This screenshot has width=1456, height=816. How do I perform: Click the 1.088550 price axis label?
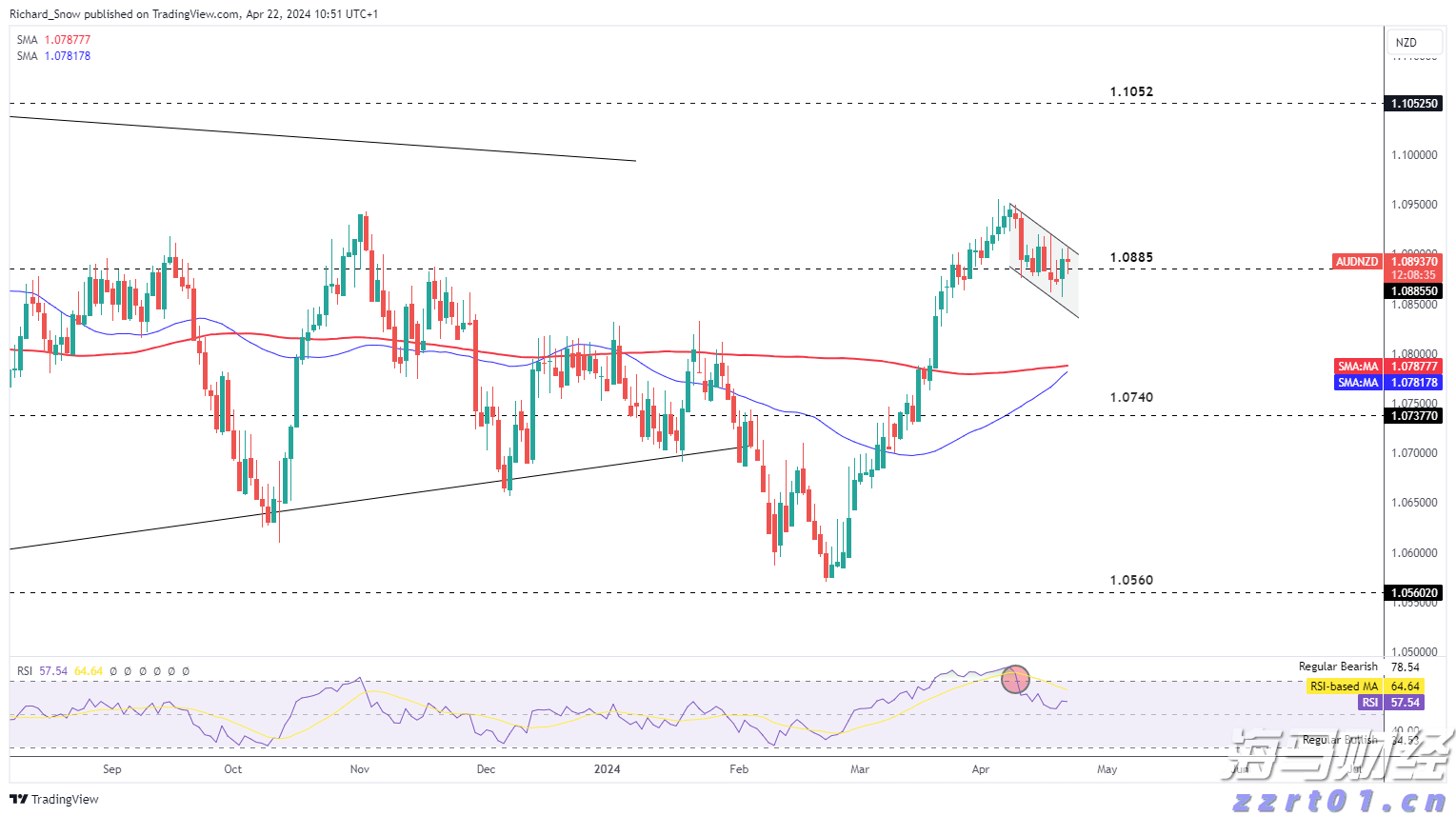(x=1413, y=291)
